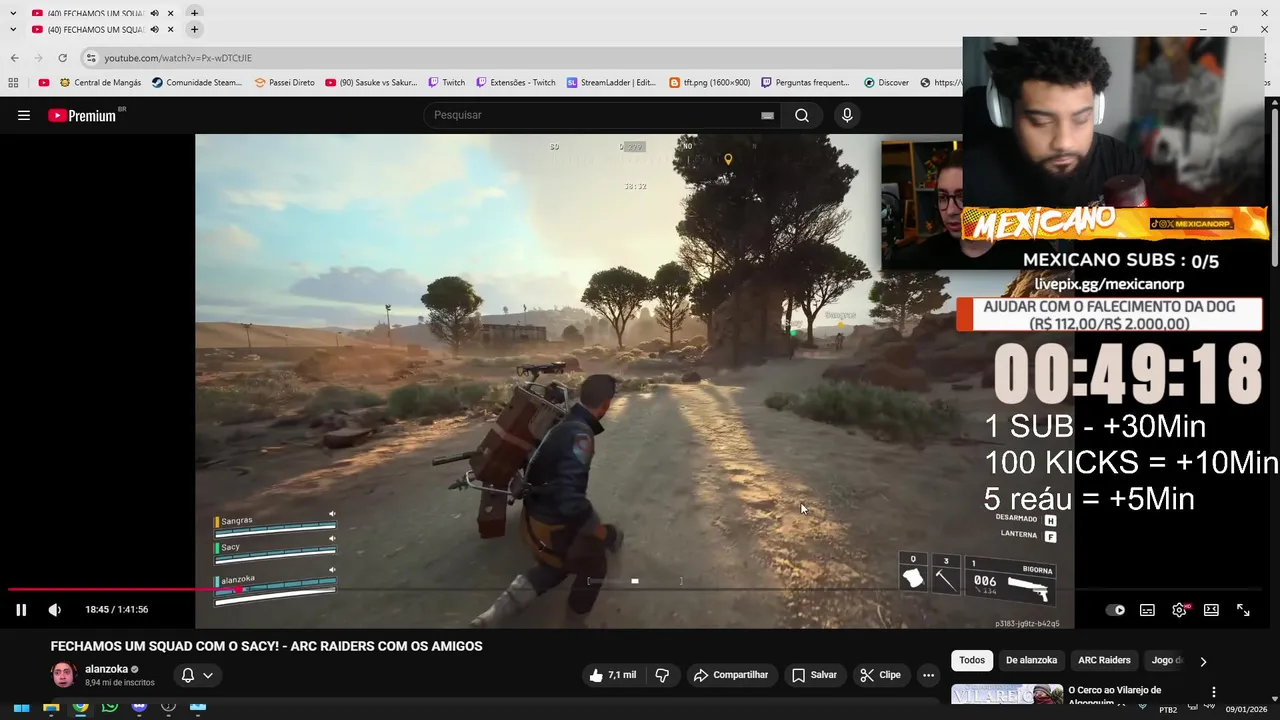Open Passei Direto bookmark
The width and height of the screenshot is (1280, 720).
pyautogui.click(x=284, y=83)
